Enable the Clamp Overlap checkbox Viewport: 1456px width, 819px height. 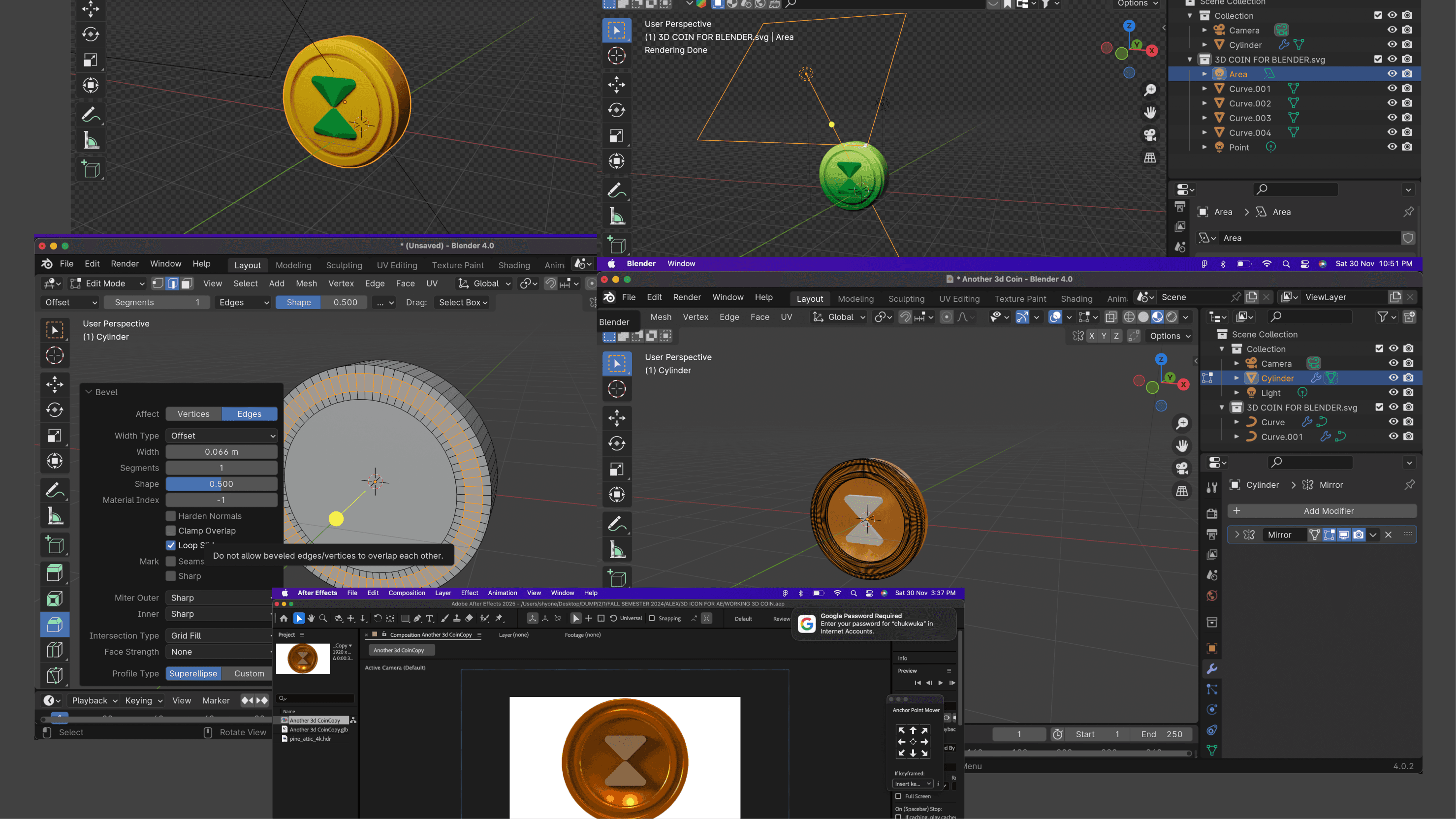point(171,531)
